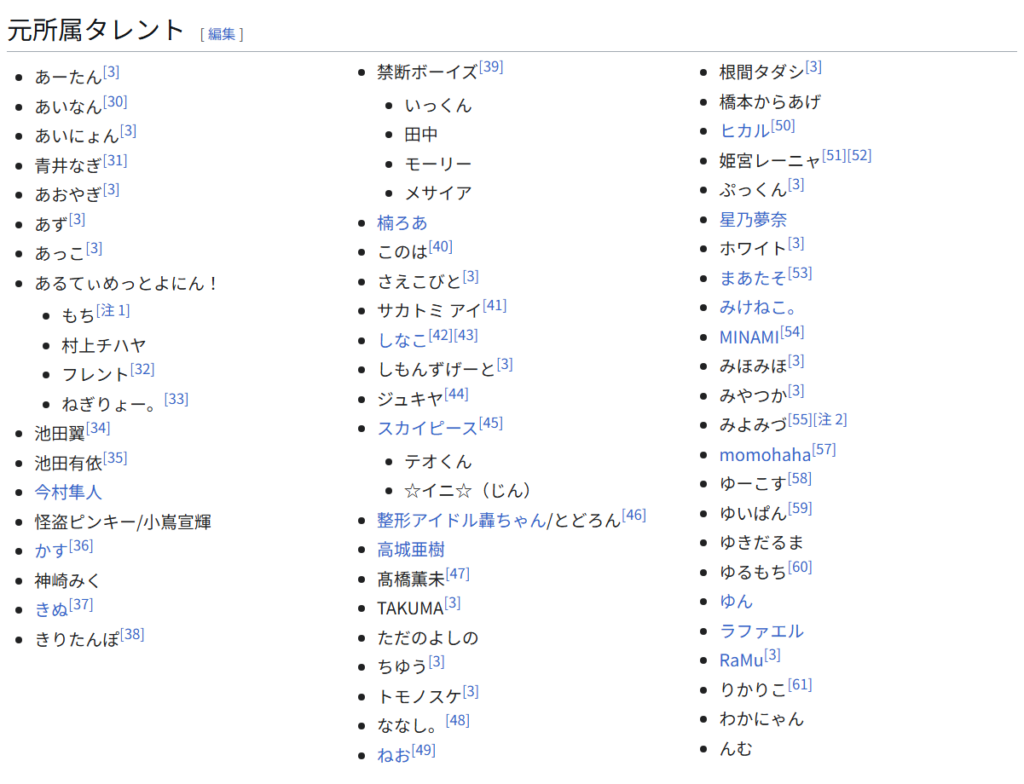Click the ラファエル link
1024x784 pixels.
[761, 631]
